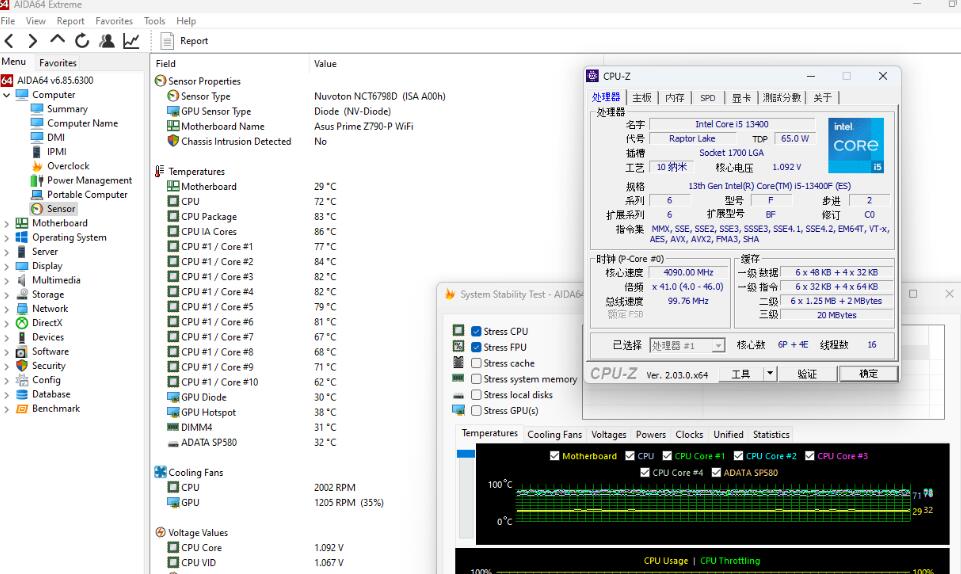Switch to the Favorites sidebar tab

(58, 62)
